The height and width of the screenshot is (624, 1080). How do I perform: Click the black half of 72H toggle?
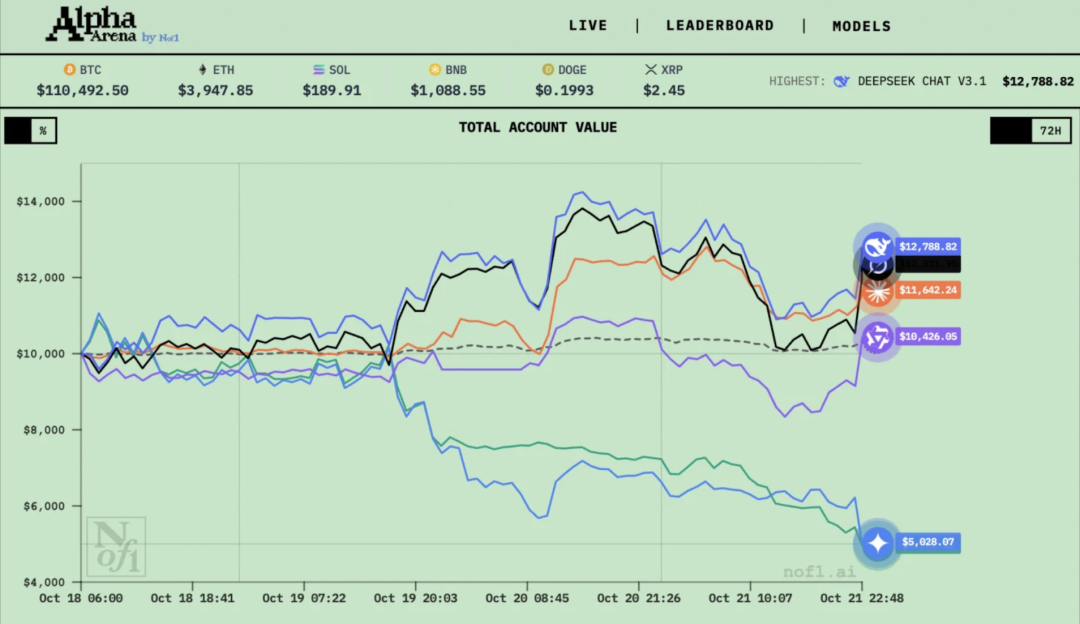click(1009, 131)
